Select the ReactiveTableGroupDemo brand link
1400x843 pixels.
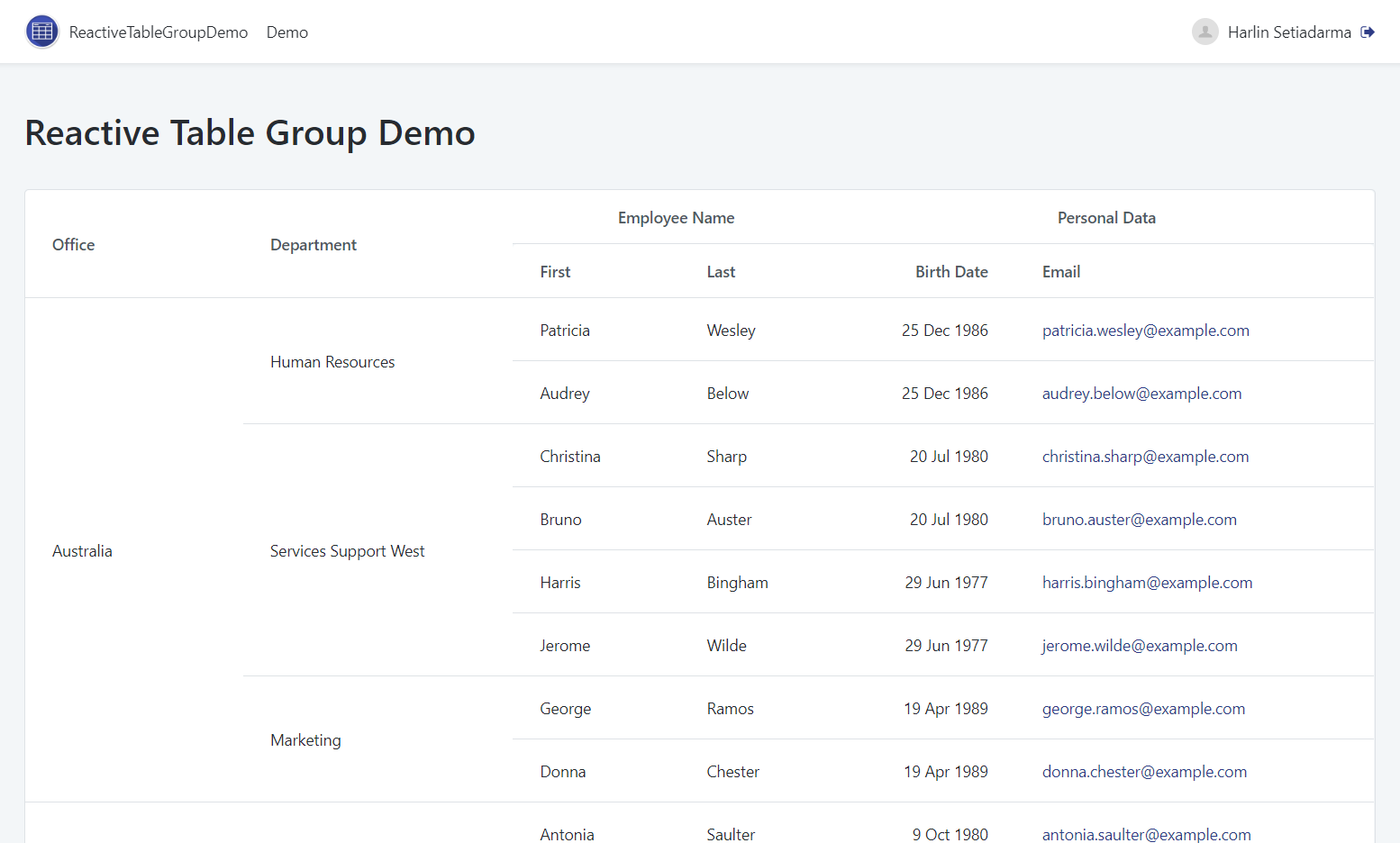pos(159,32)
